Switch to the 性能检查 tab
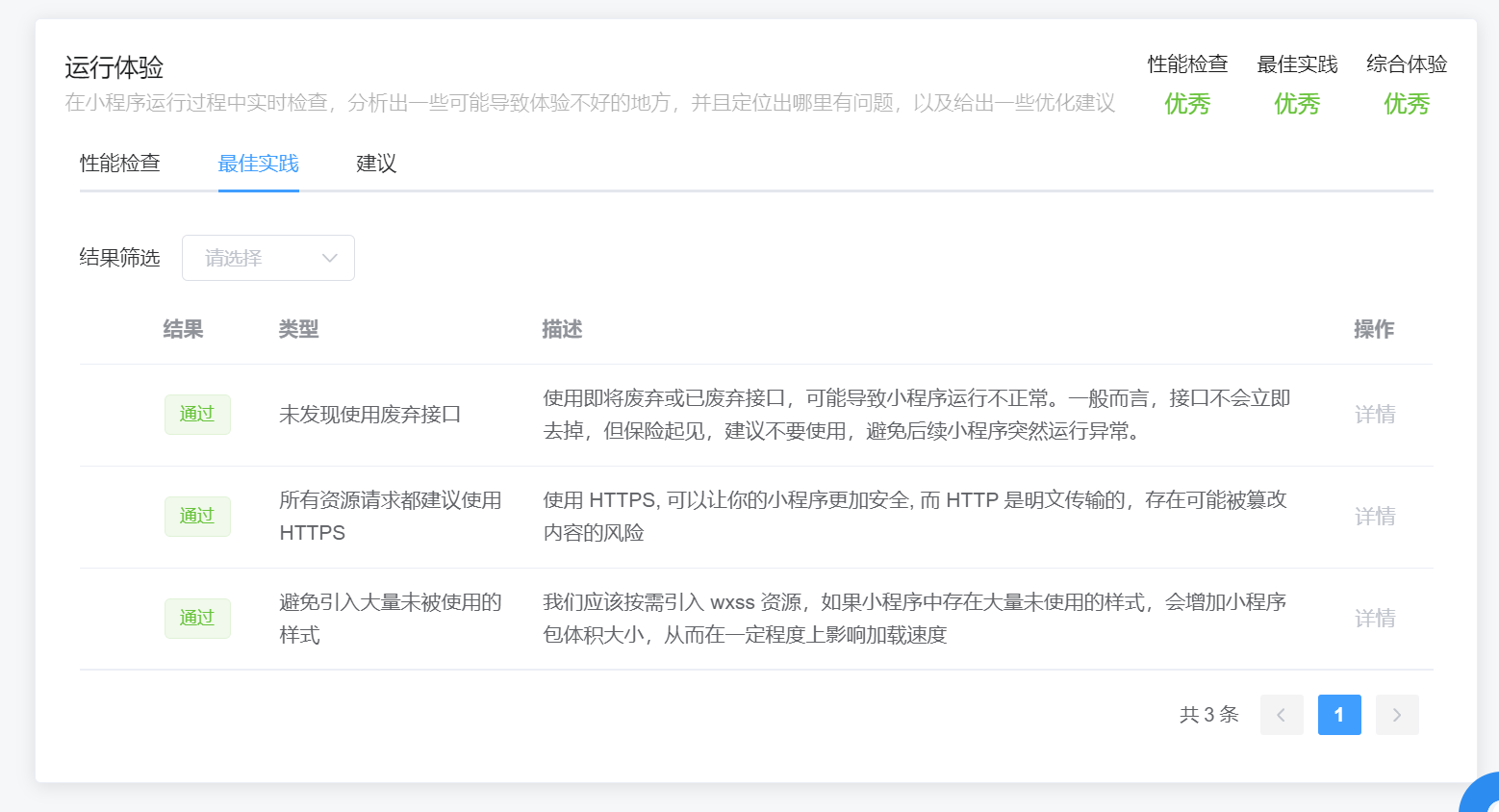Viewport: 1499px width, 812px height. 120,164
